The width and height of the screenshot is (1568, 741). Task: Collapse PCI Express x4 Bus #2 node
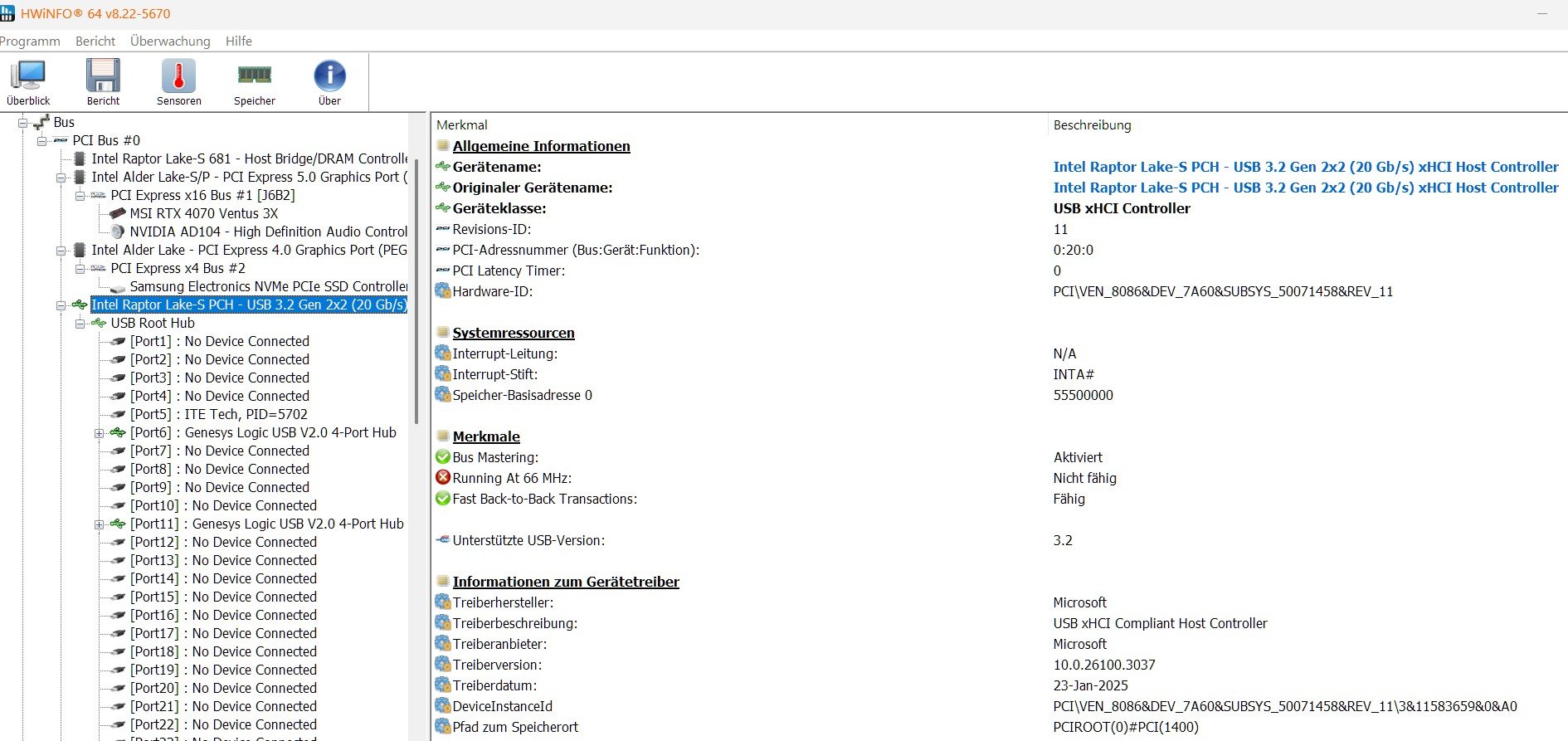[x=80, y=268]
